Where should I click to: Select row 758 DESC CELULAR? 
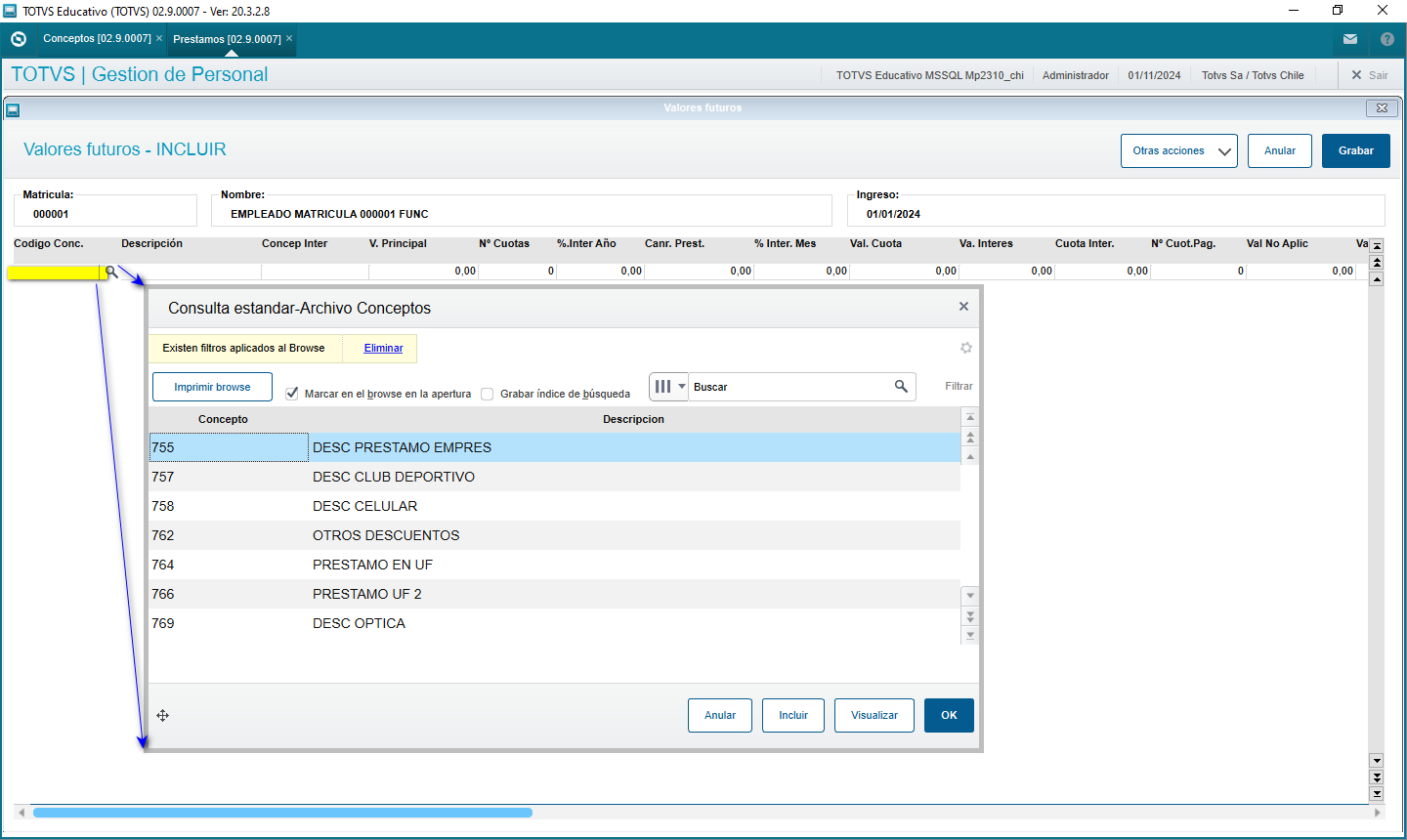coord(555,506)
